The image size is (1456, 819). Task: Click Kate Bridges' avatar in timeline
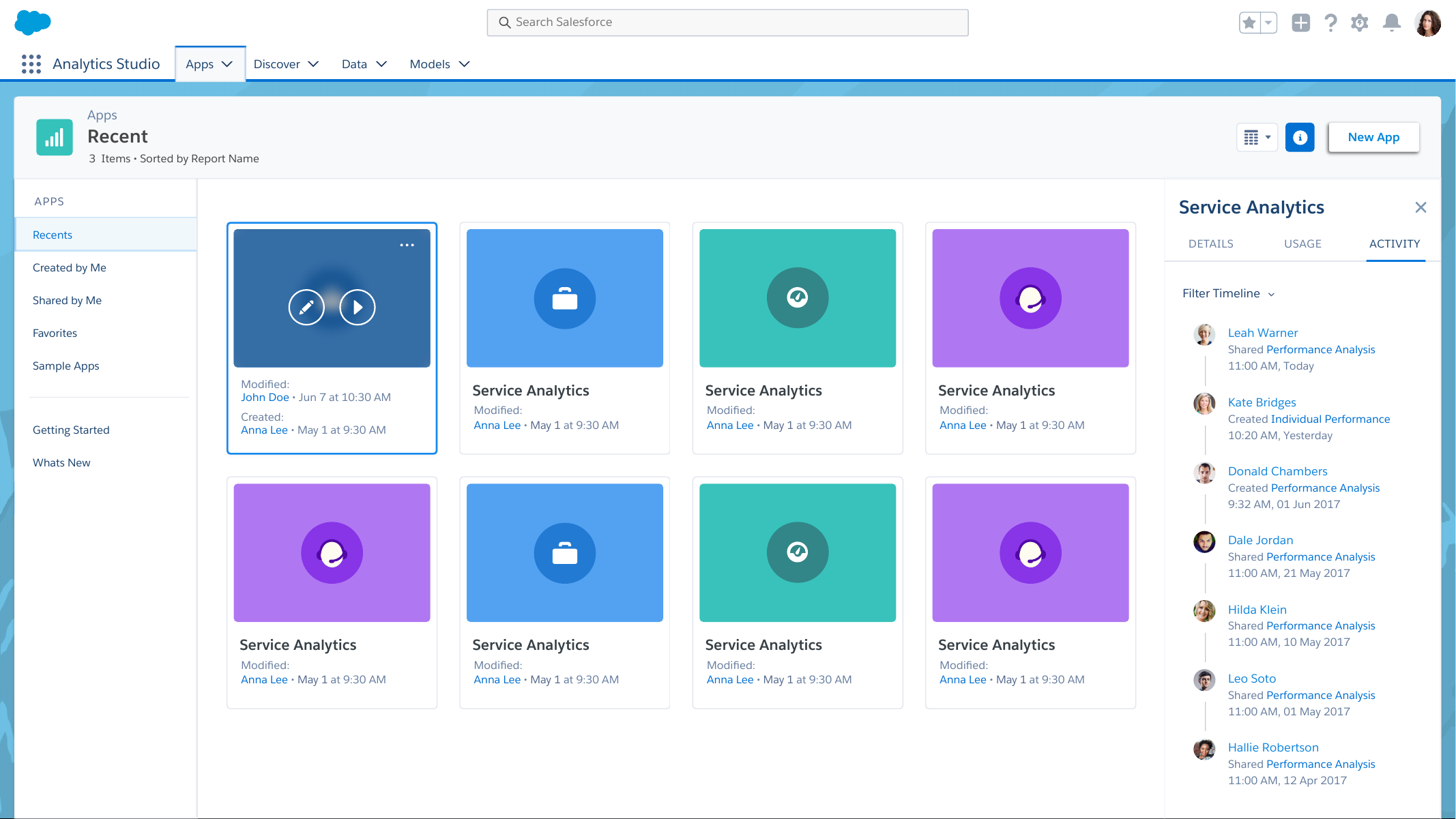[x=1204, y=404]
